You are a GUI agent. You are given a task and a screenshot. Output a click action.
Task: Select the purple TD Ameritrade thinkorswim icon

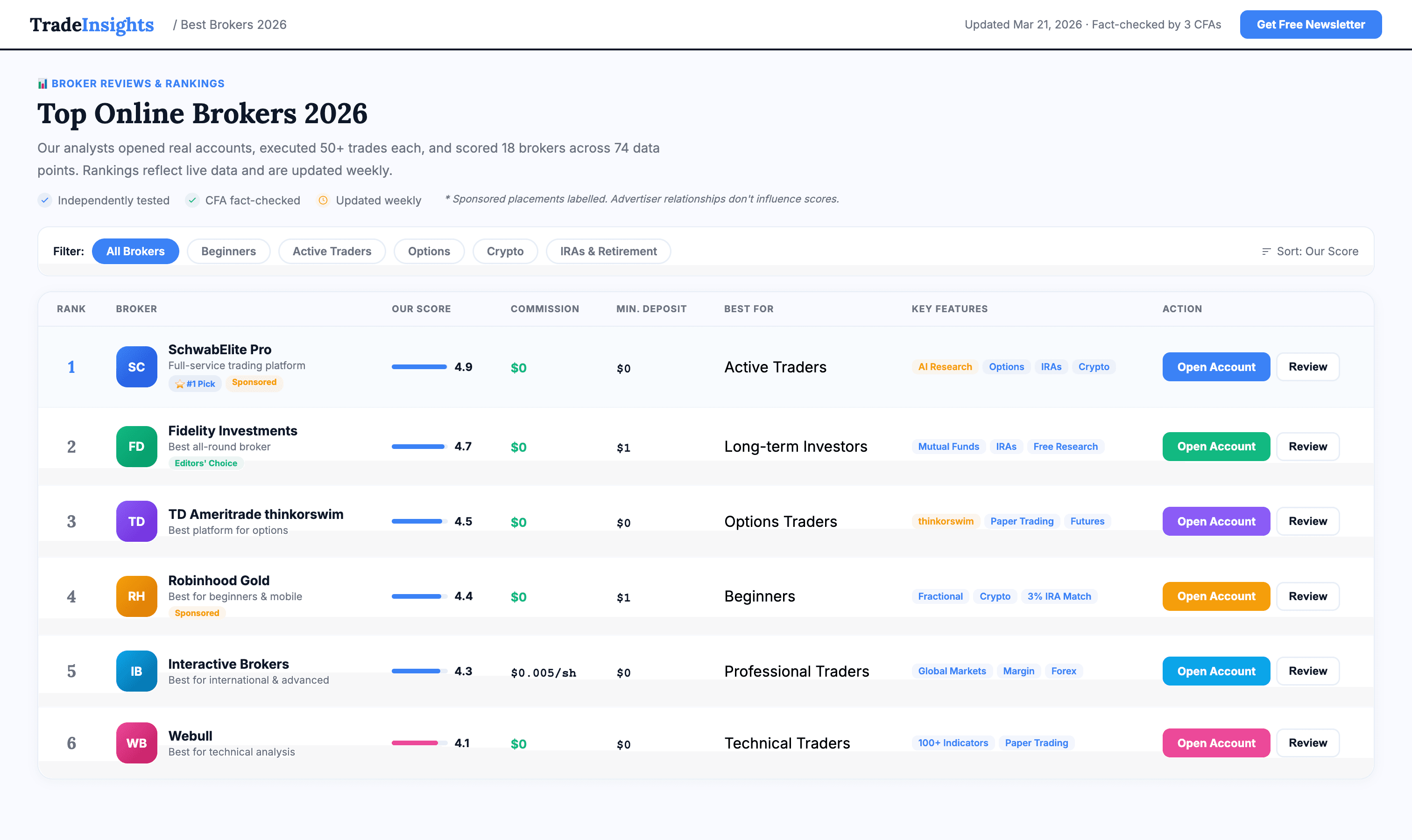(136, 521)
